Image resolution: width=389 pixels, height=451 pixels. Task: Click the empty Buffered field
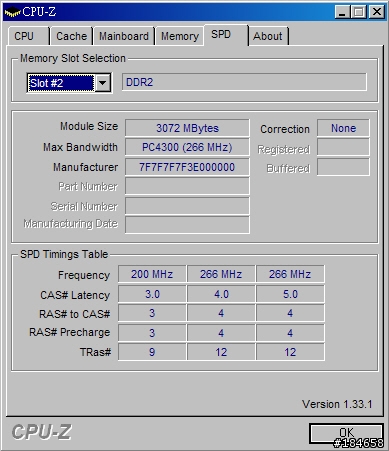343,167
